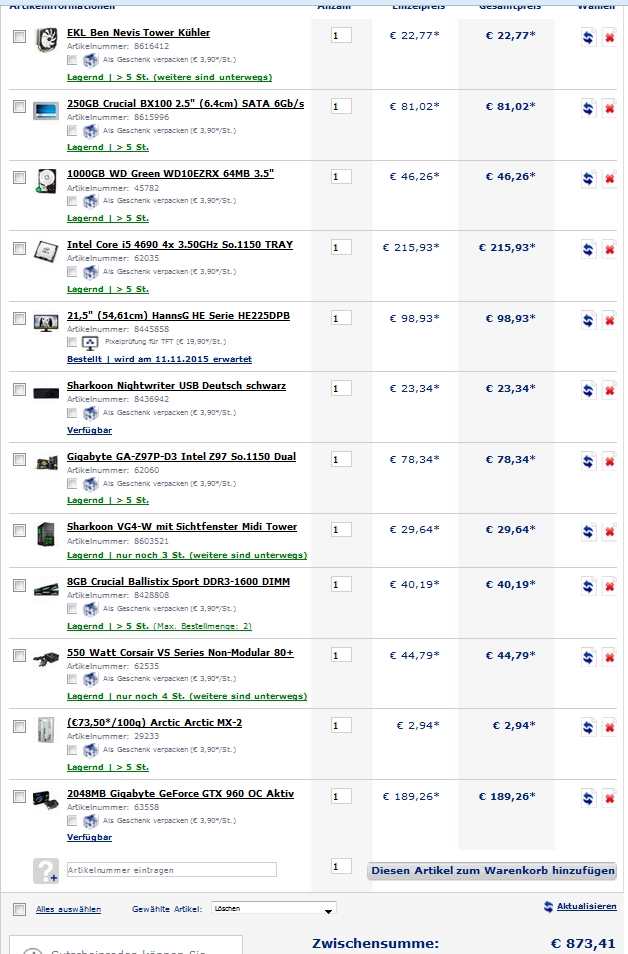Delete Sharkoon Nightwriter keyboard from cart

pyautogui.click(x=609, y=391)
